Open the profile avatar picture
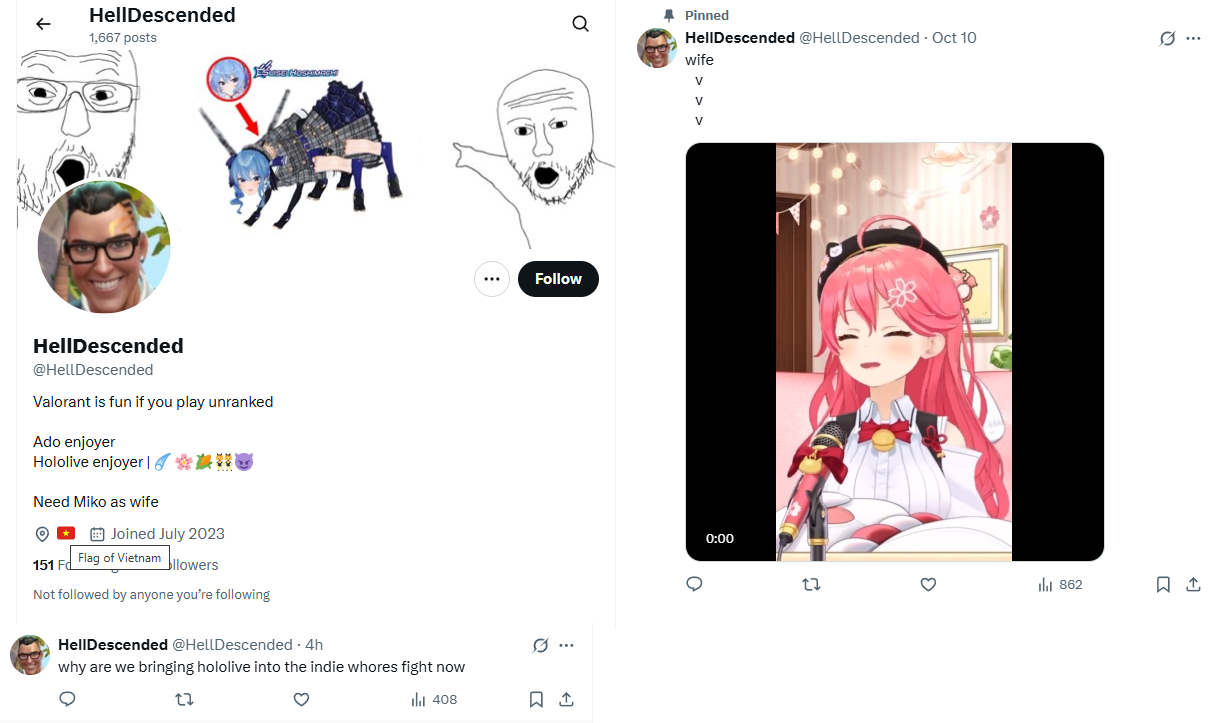This screenshot has width=1225, height=723. click(104, 248)
